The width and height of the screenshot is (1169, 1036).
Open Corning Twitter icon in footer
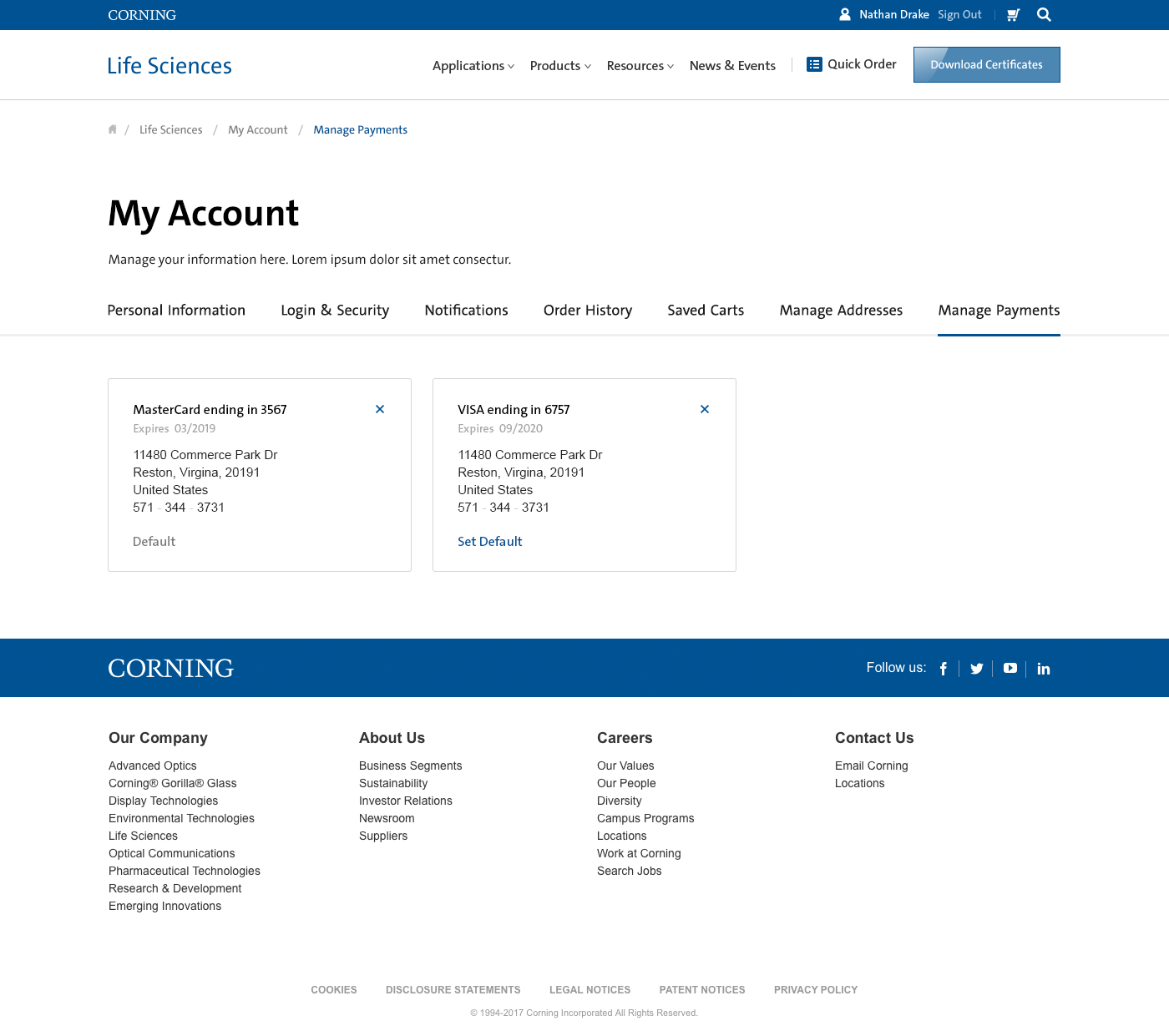(977, 669)
